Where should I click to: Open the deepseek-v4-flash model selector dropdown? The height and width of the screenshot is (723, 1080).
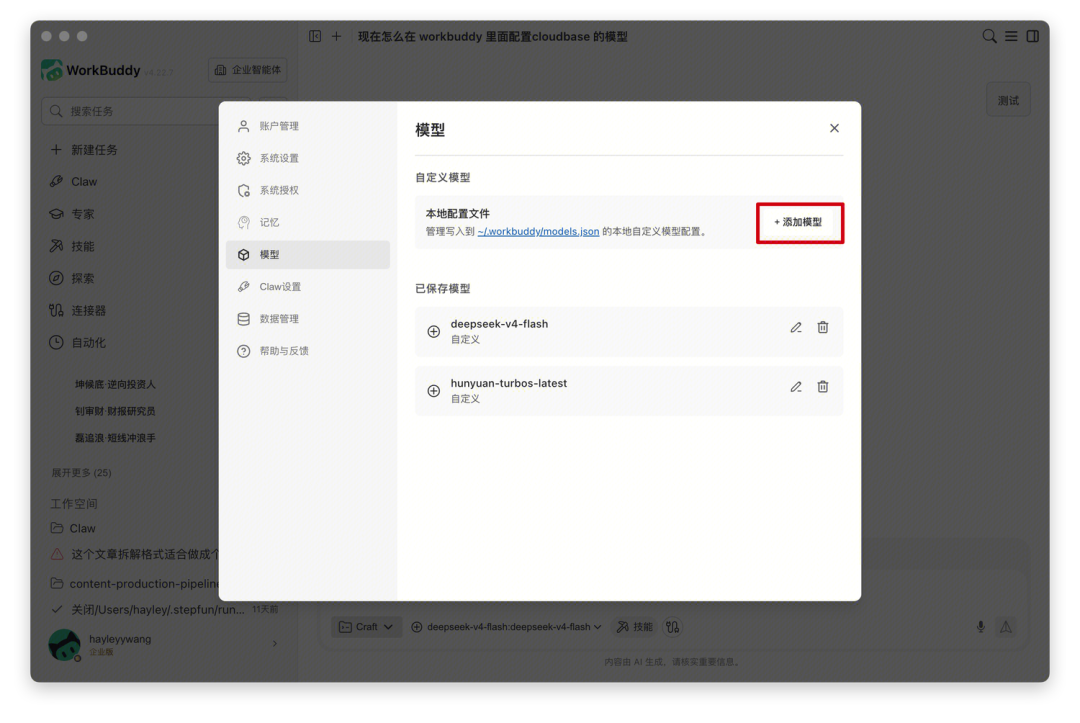pyautogui.click(x=506, y=627)
